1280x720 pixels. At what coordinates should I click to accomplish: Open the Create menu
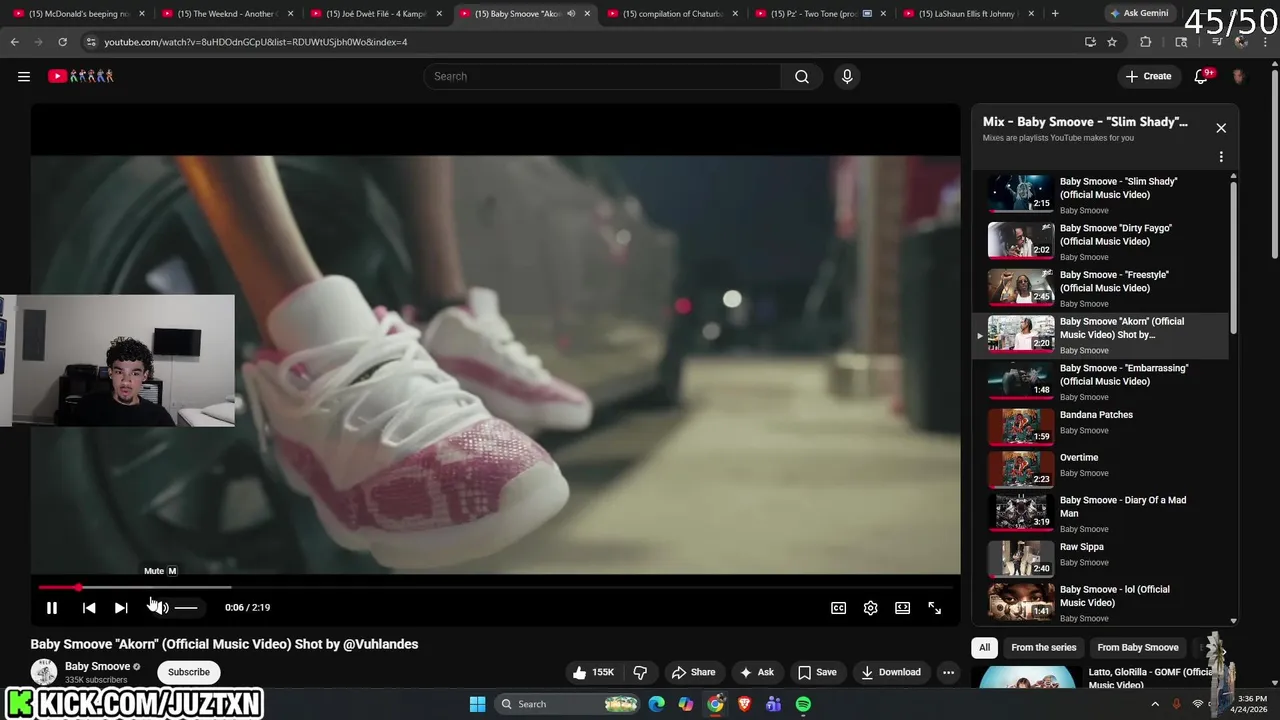pos(1148,76)
